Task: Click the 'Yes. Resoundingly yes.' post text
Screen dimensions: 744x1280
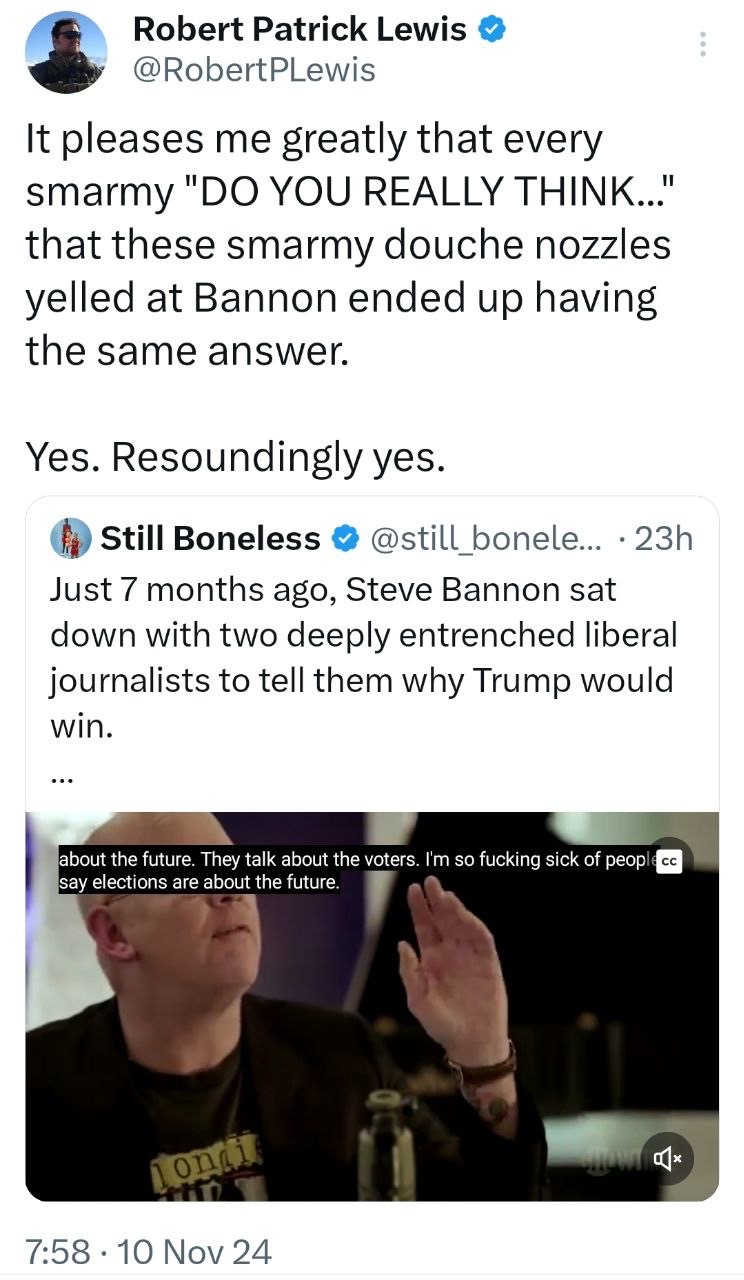Action: pyautogui.click(x=233, y=455)
